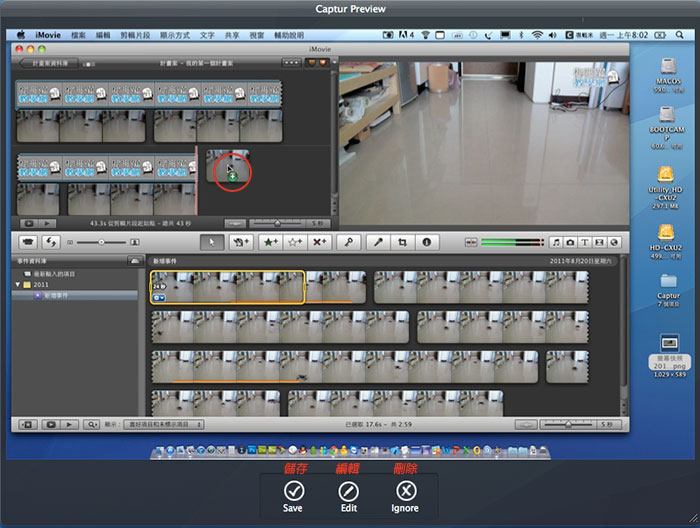The height and width of the screenshot is (528, 700).
Task: Open the camera import window
Action: pyautogui.click(x=28, y=242)
